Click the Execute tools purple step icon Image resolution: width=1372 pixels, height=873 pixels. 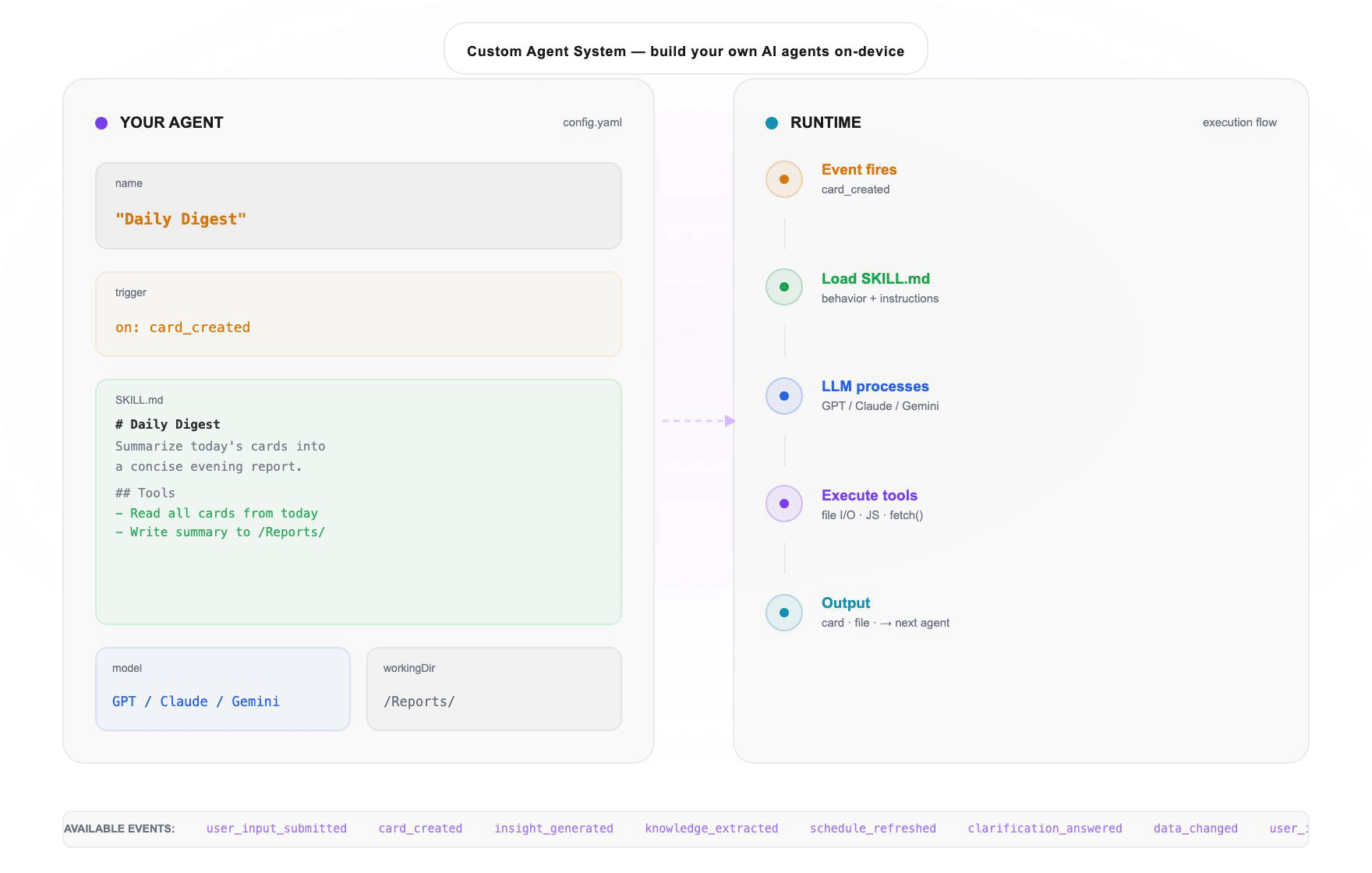[x=784, y=504]
